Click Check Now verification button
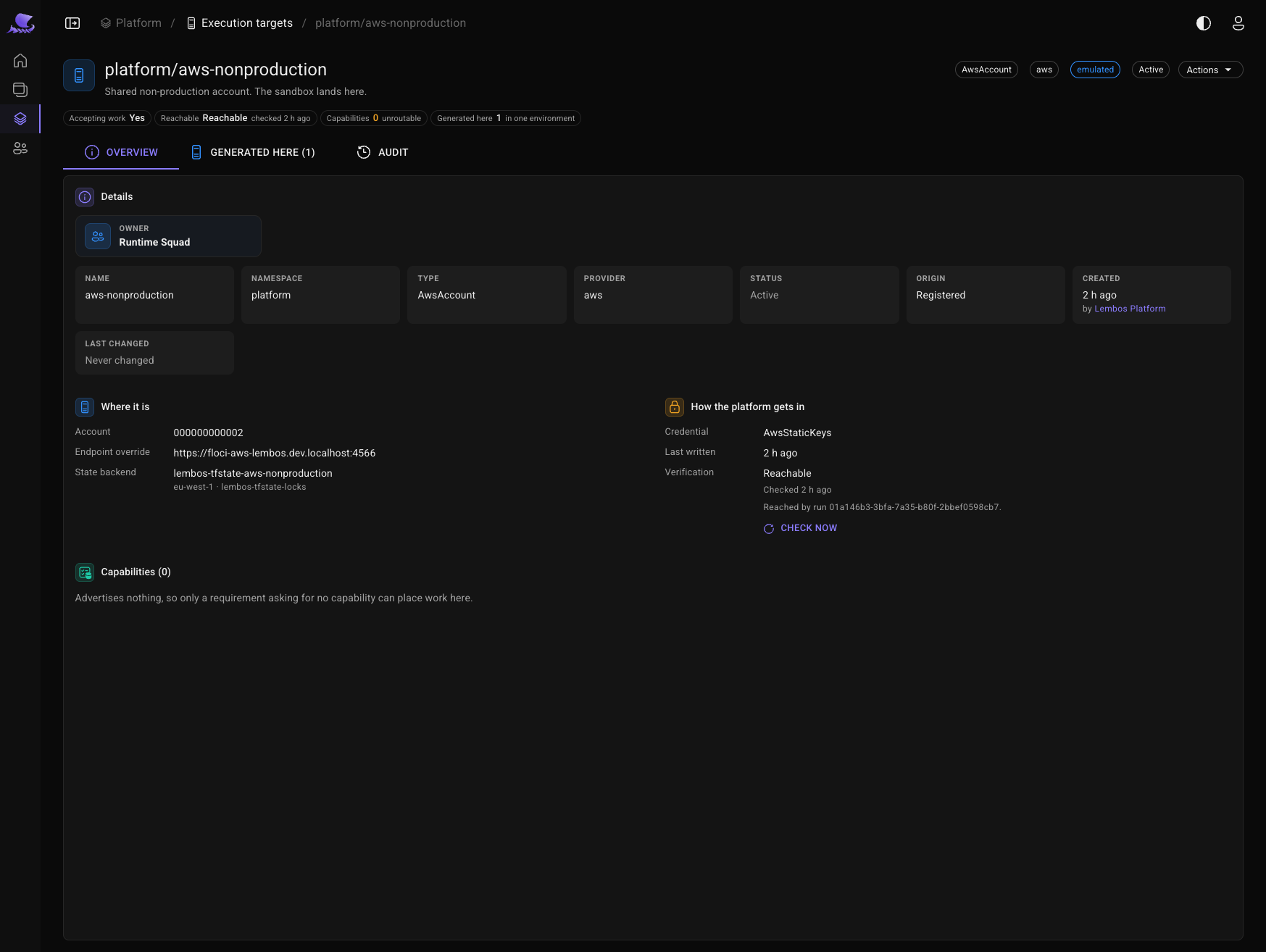The width and height of the screenshot is (1266, 952). point(800,528)
